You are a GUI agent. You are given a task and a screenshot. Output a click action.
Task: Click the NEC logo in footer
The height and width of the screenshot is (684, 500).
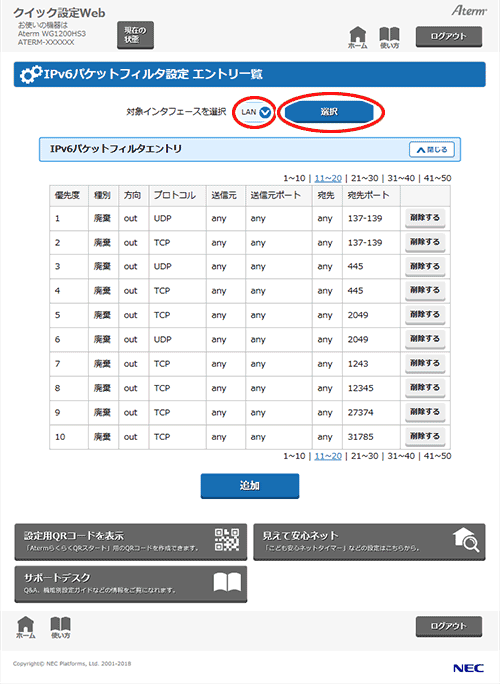tap(469, 668)
